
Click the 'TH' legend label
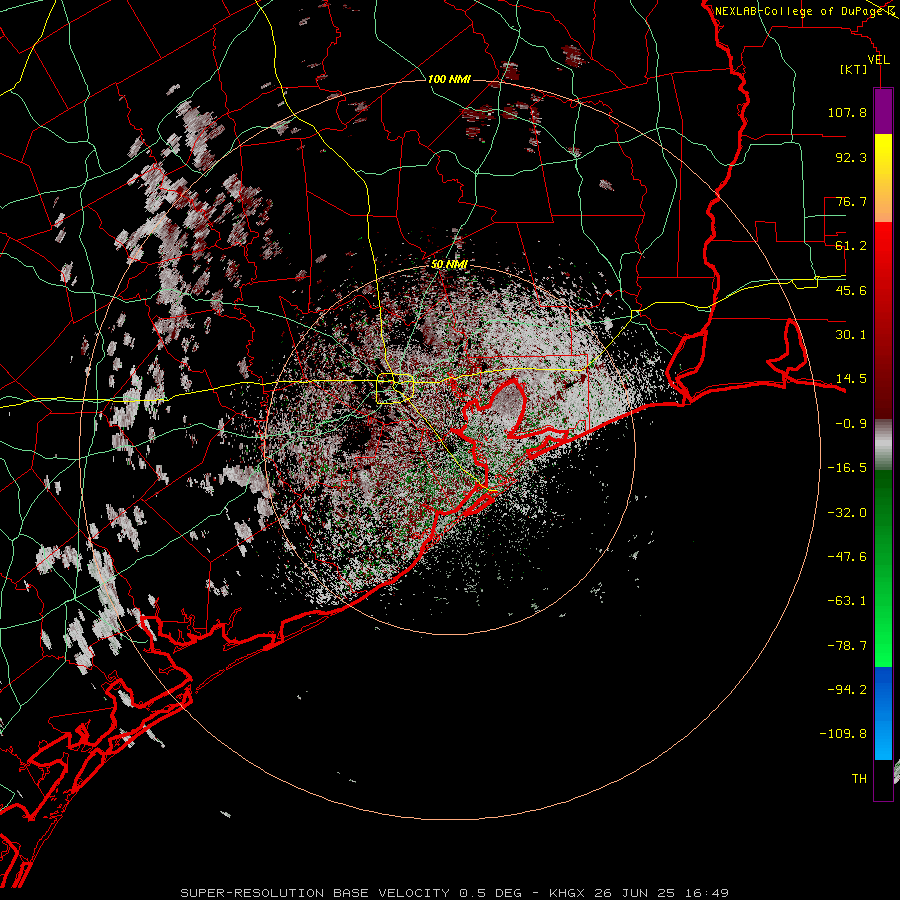[x=859, y=778]
